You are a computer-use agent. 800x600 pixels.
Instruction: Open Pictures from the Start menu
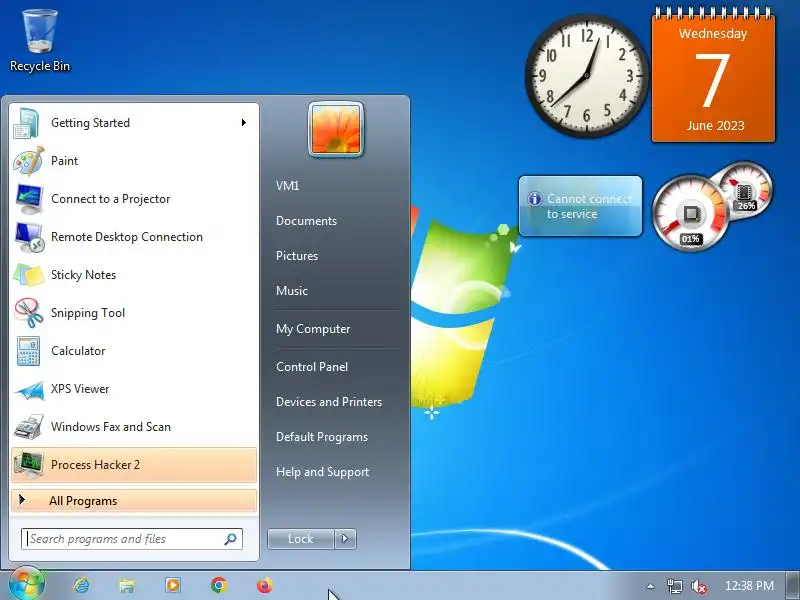point(297,256)
